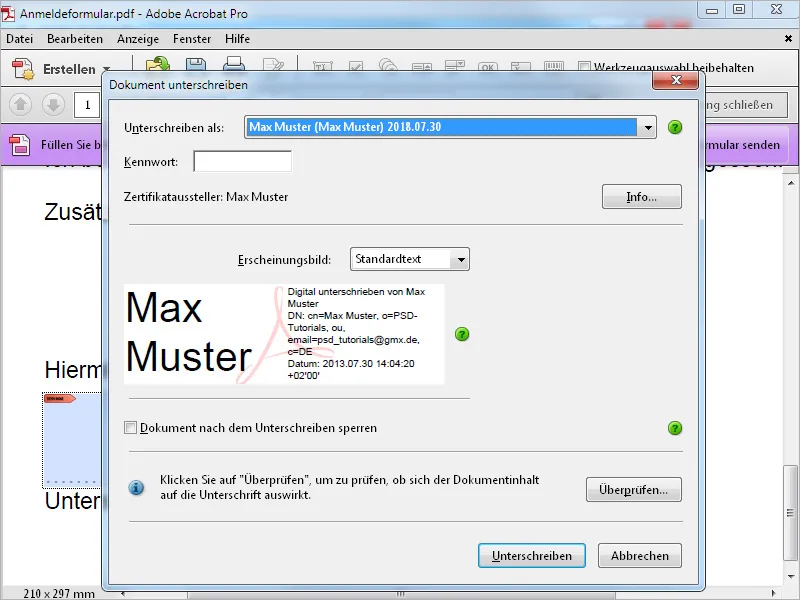Select the radio button form tool
800x600 pixels.
[x=388, y=65]
